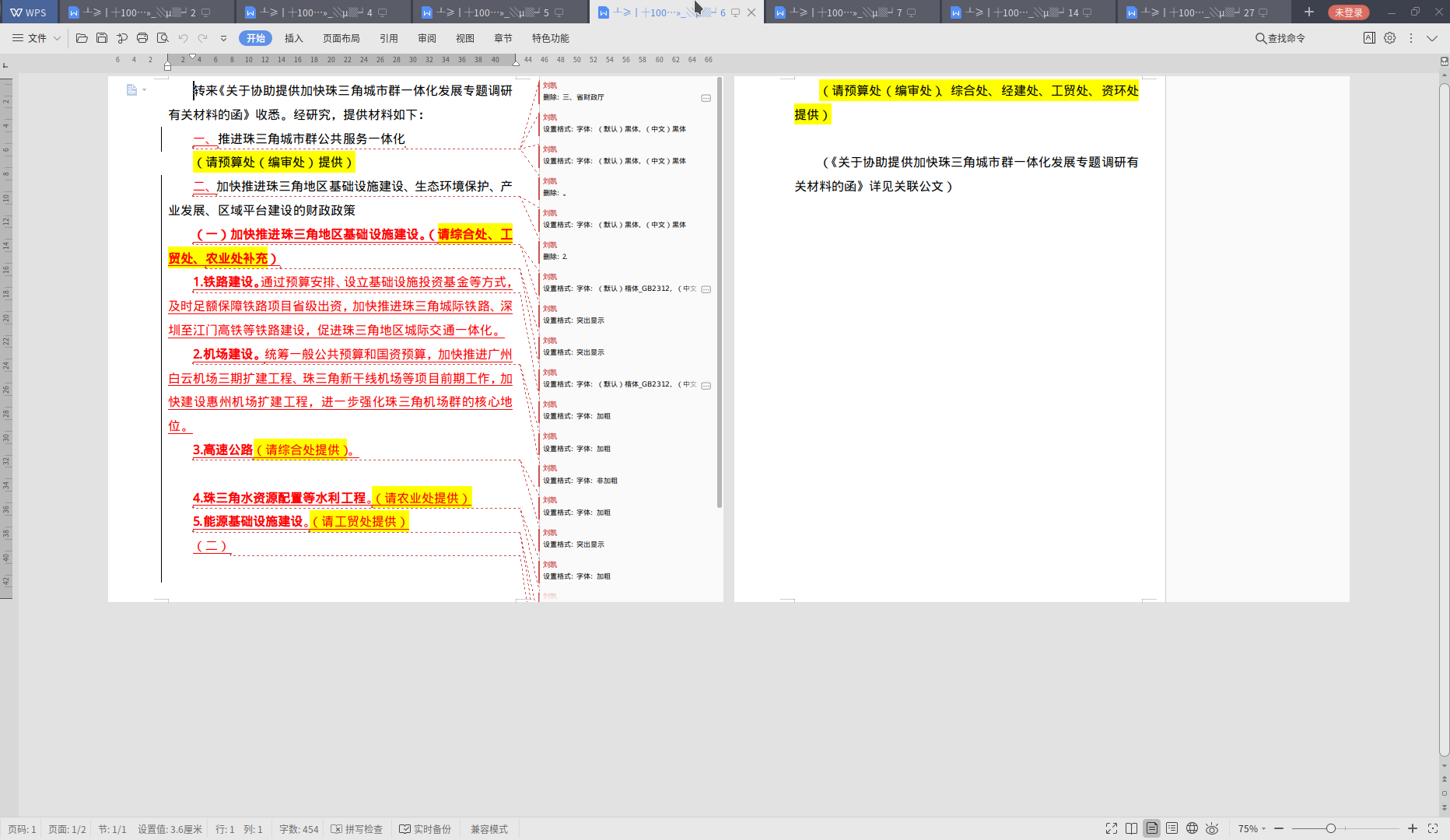The image size is (1450, 840).
Task: Click zoom out minus button
Action: pyautogui.click(x=1279, y=828)
